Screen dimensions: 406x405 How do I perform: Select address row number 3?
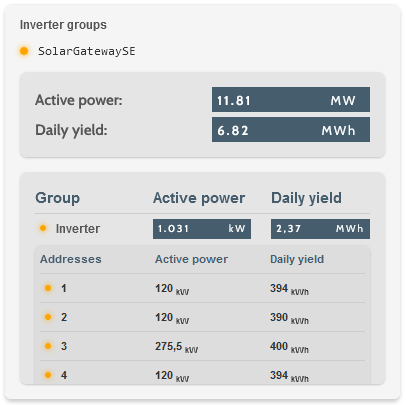pos(202,346)
